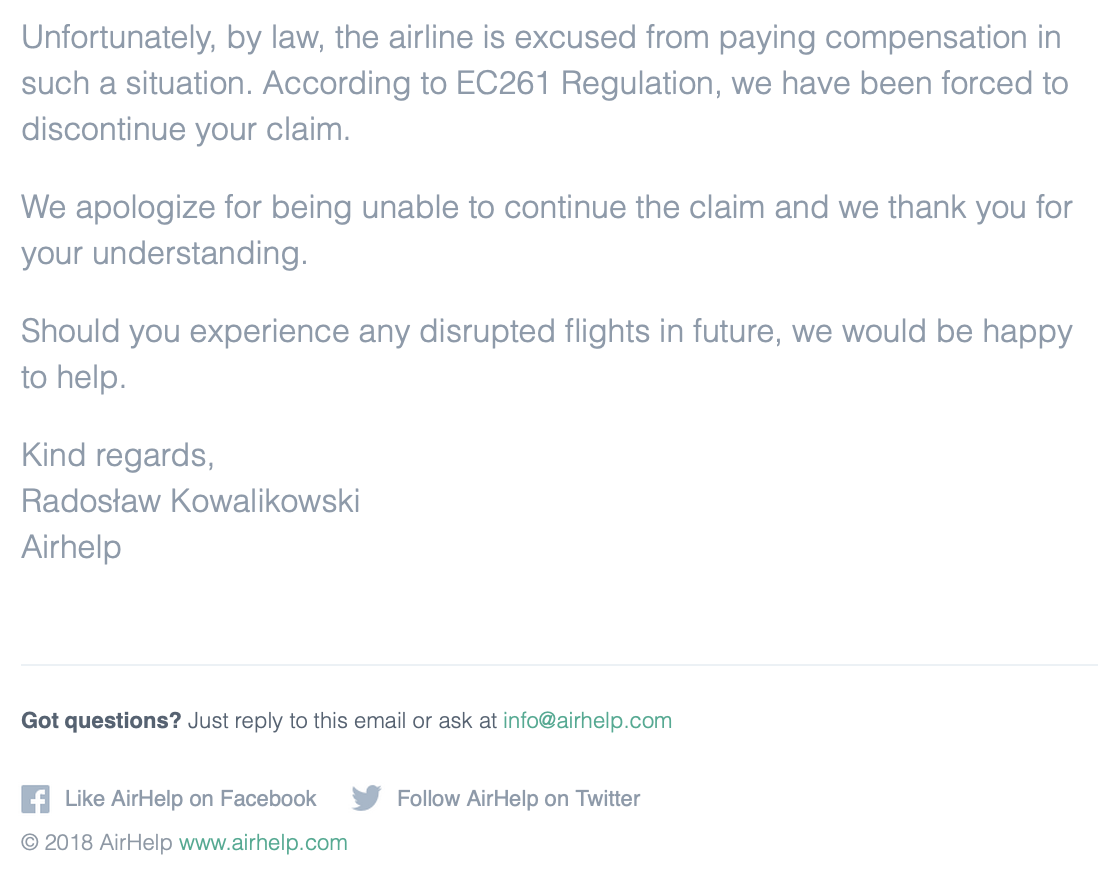Click the info@airhelp.com email address
The image size is (1098, 872).
pos(587,720)
